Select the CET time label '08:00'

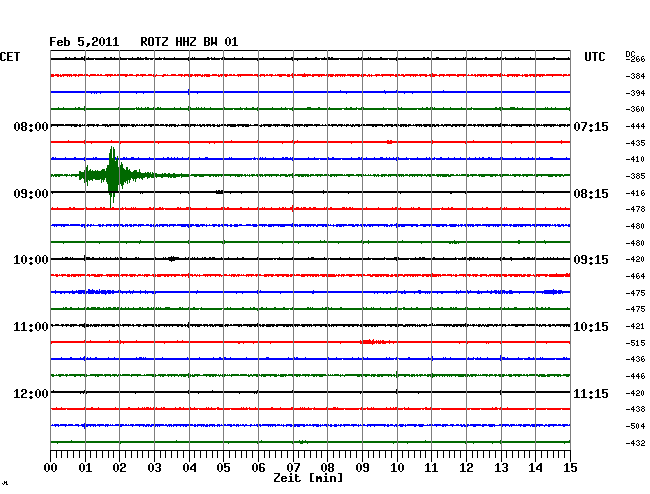pos(31,126)
